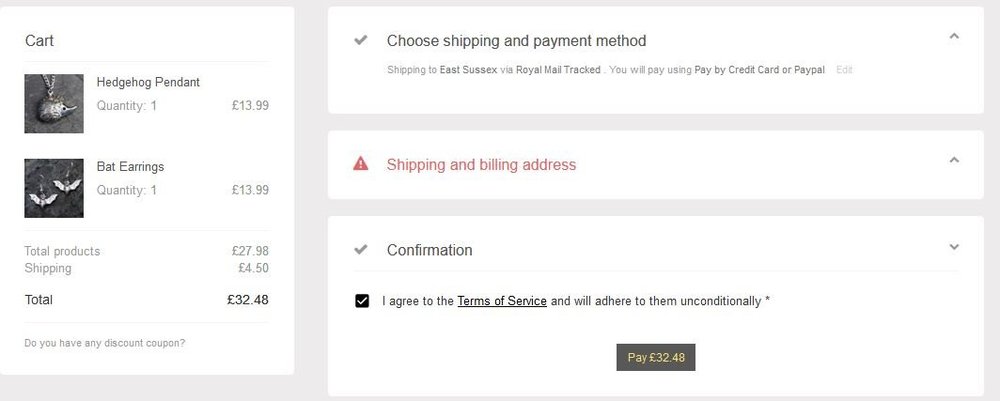Click the Hedgehog Pendant product name

click(148, 82)
